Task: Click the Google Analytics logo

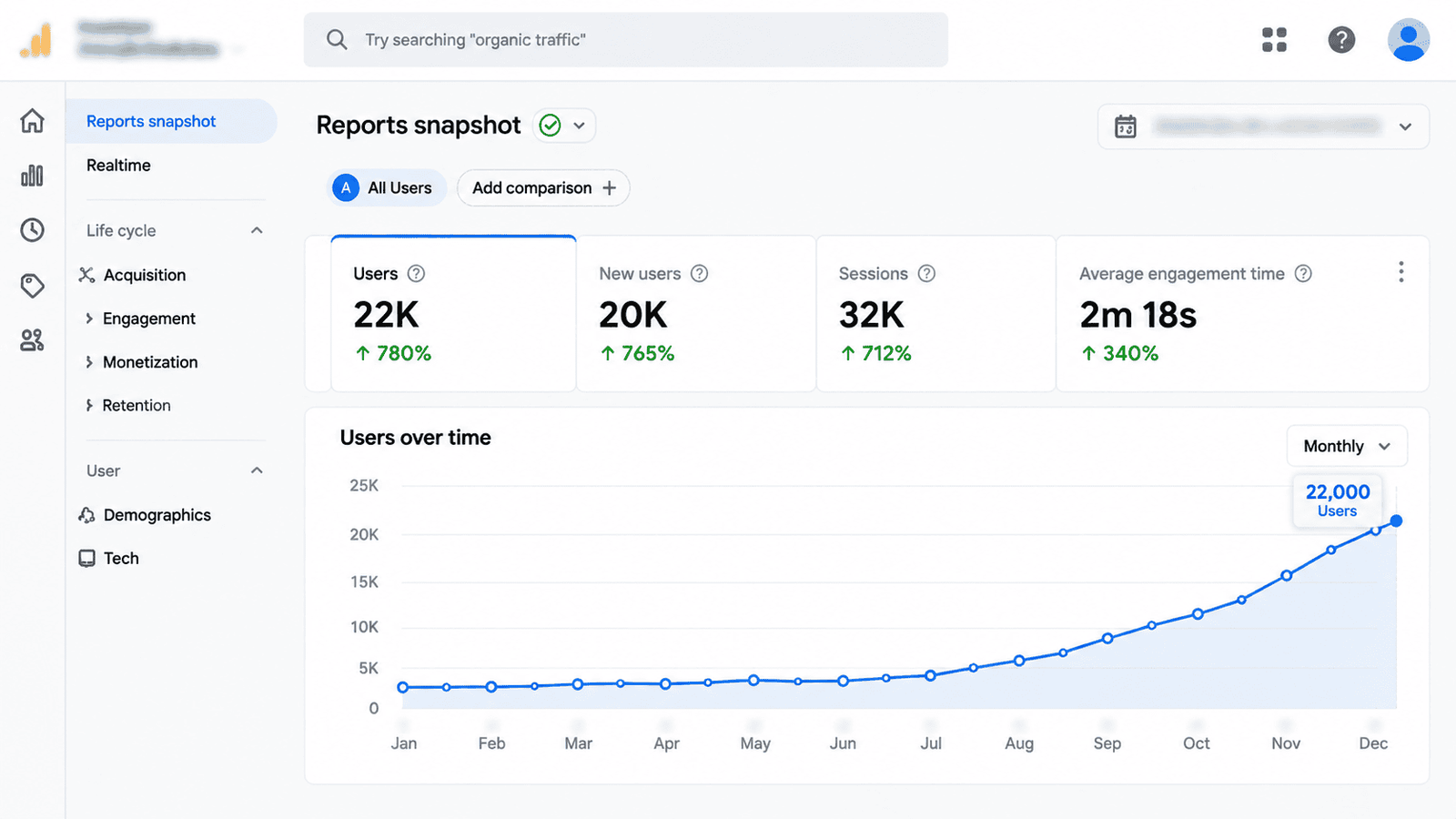Action: tap(36, 40)
